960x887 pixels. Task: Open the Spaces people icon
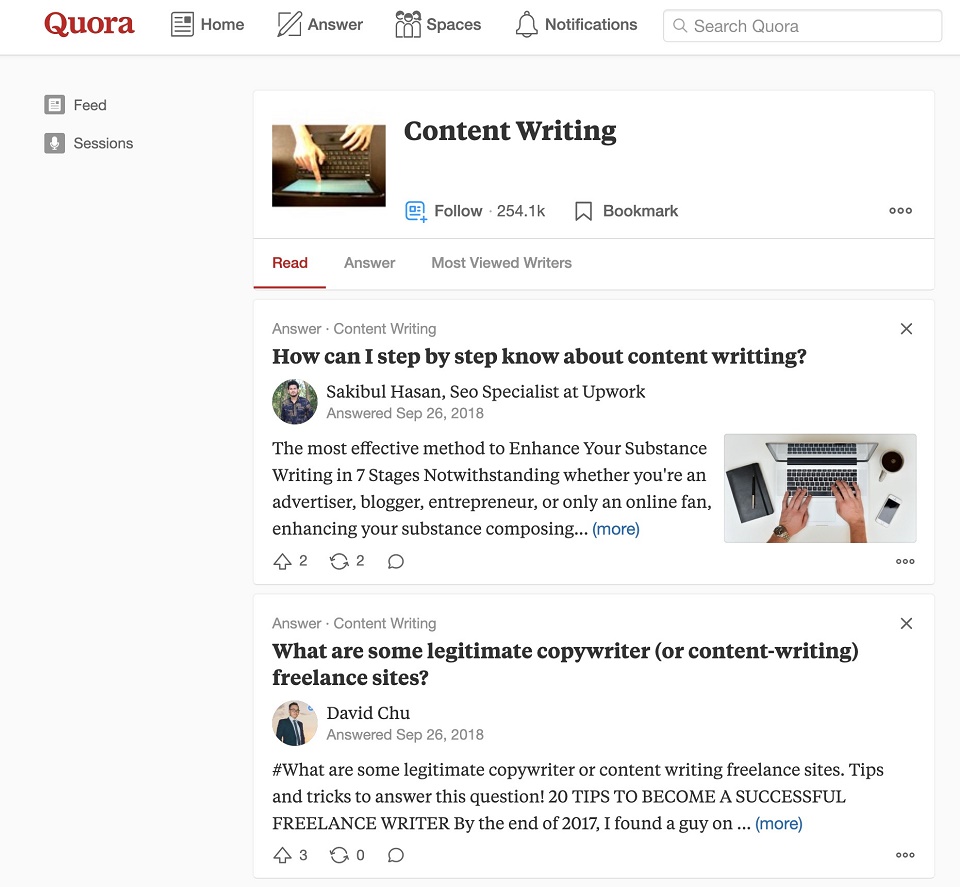click(408, 24)
